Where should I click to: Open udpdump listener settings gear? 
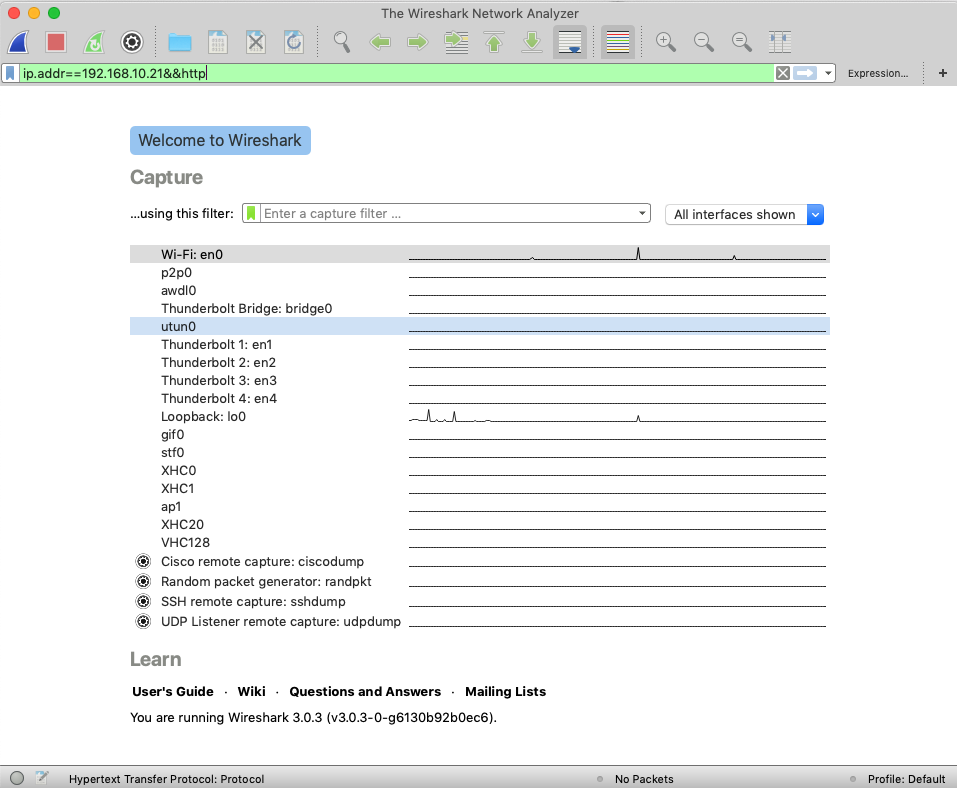pos(143,621)
